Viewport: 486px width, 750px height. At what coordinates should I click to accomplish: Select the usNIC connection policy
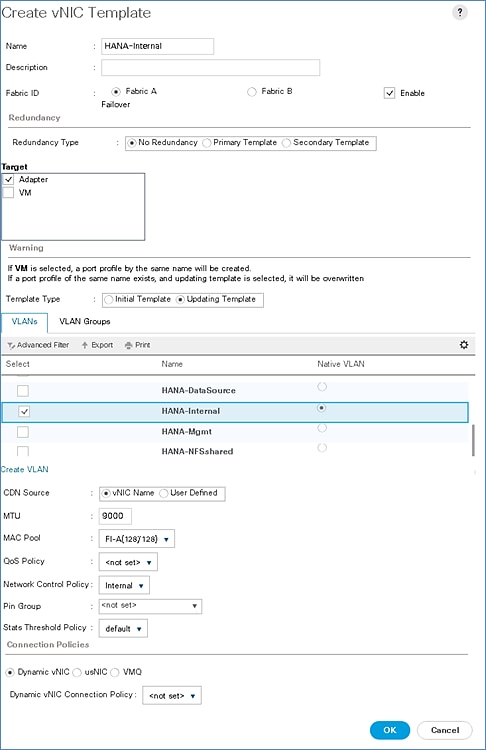click(77, 673)
